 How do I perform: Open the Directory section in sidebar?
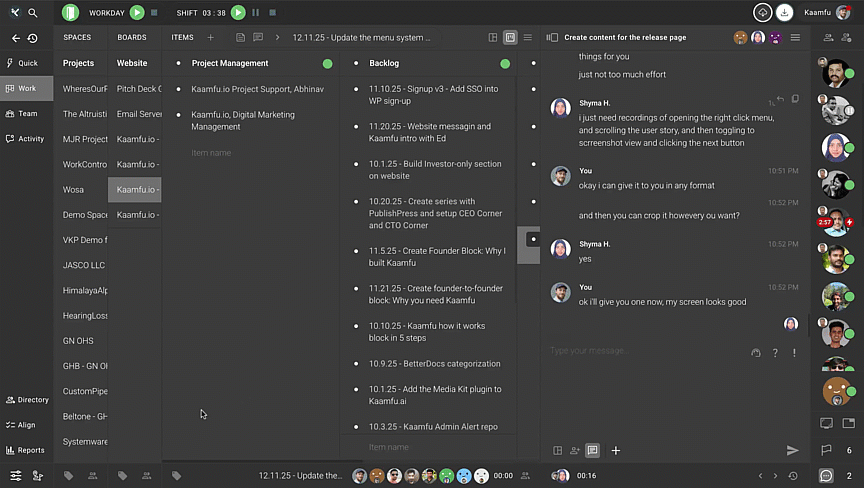click(x=26, y=400)
